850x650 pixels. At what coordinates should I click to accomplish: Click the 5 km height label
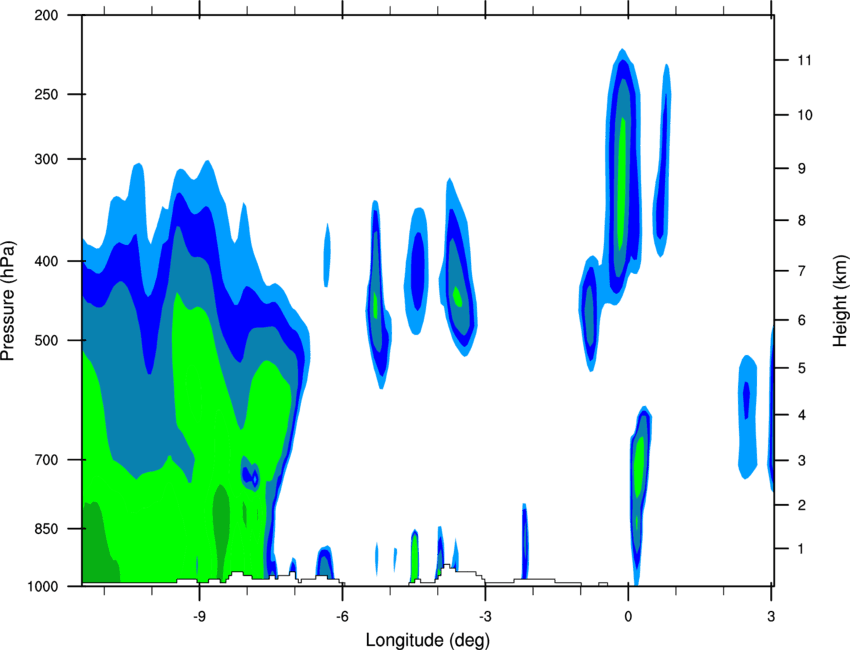[802, 369]
